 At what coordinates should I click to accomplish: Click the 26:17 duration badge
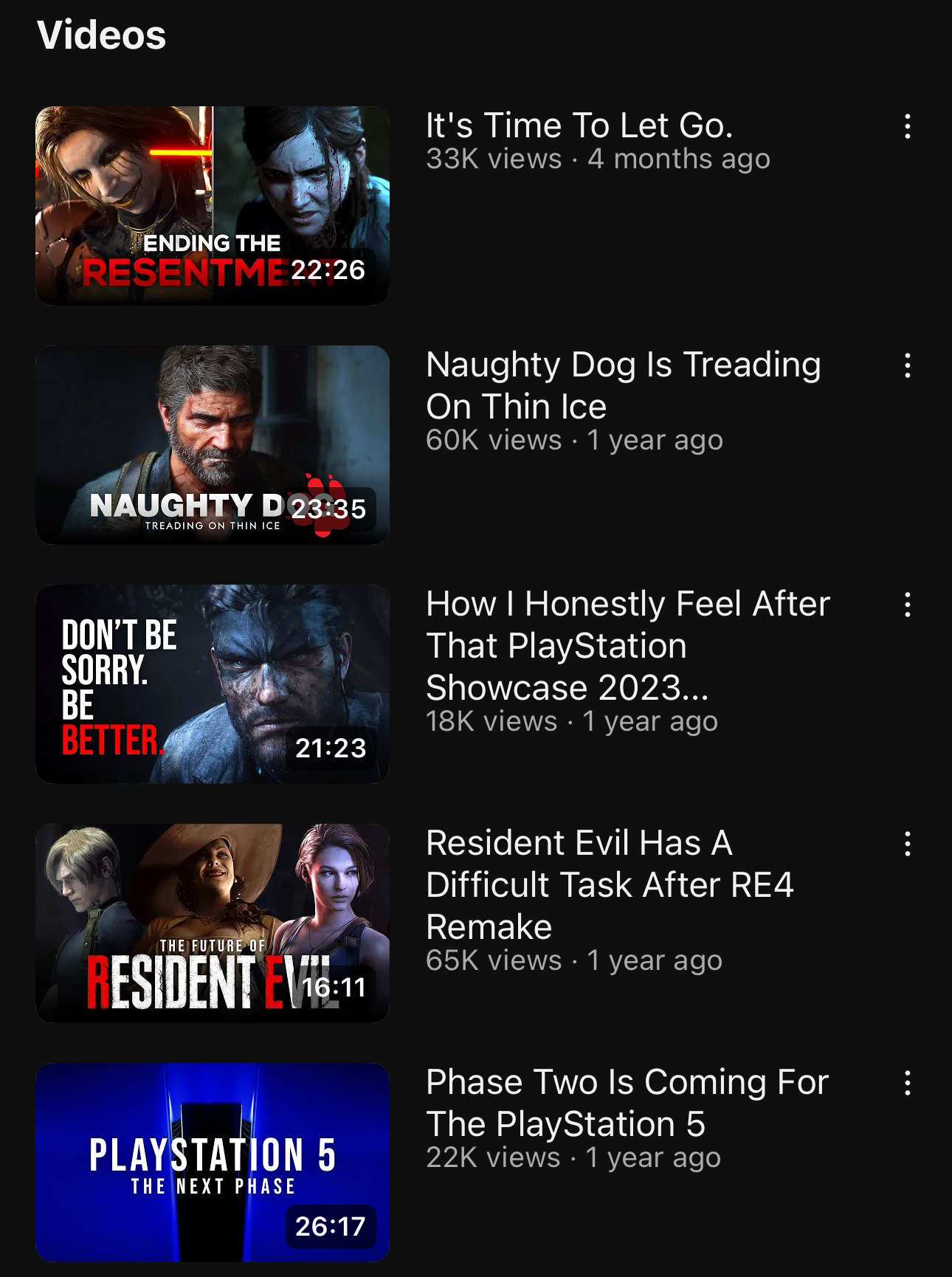click(330, 1227)
